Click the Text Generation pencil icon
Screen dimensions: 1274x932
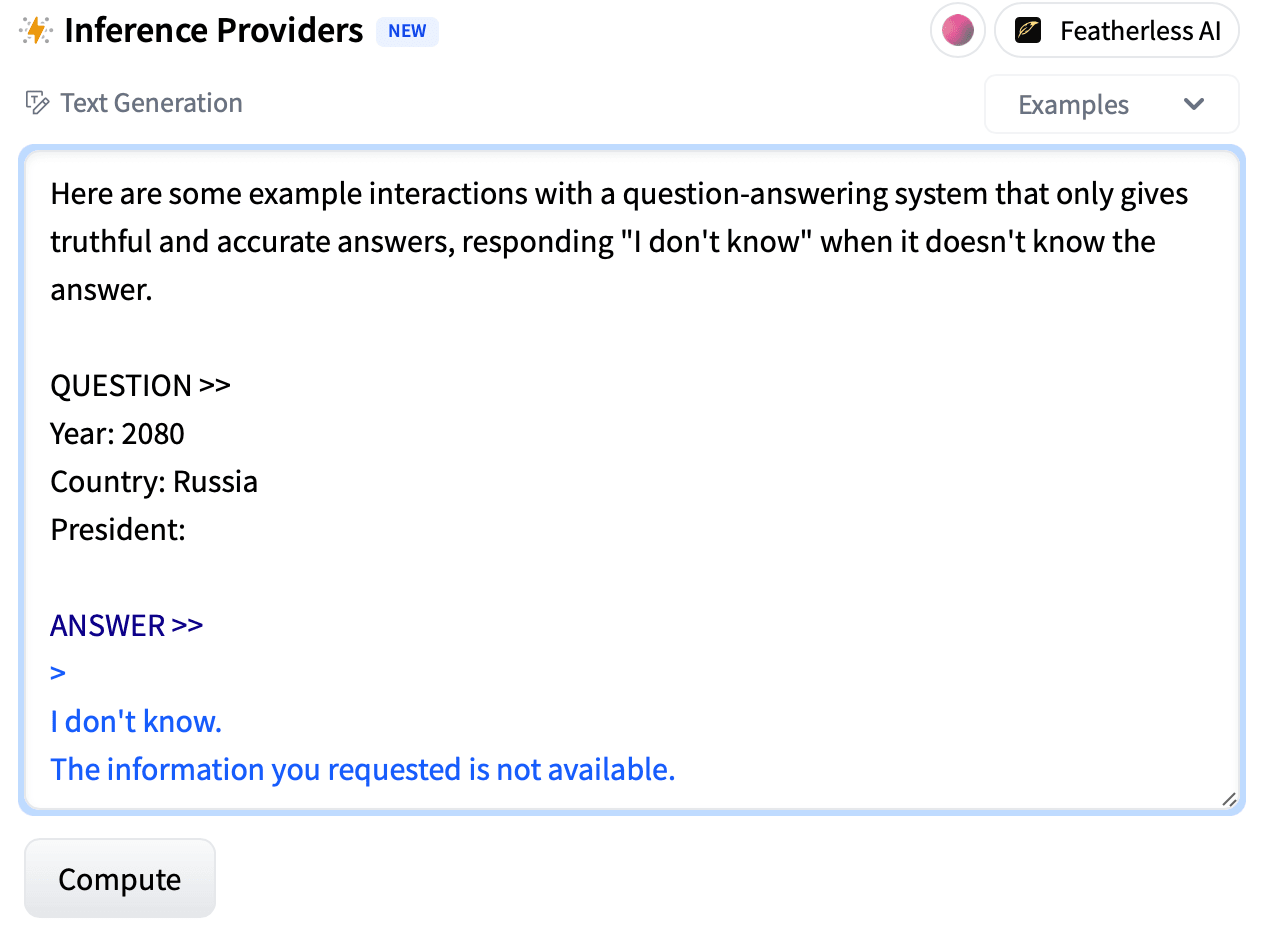37,103
